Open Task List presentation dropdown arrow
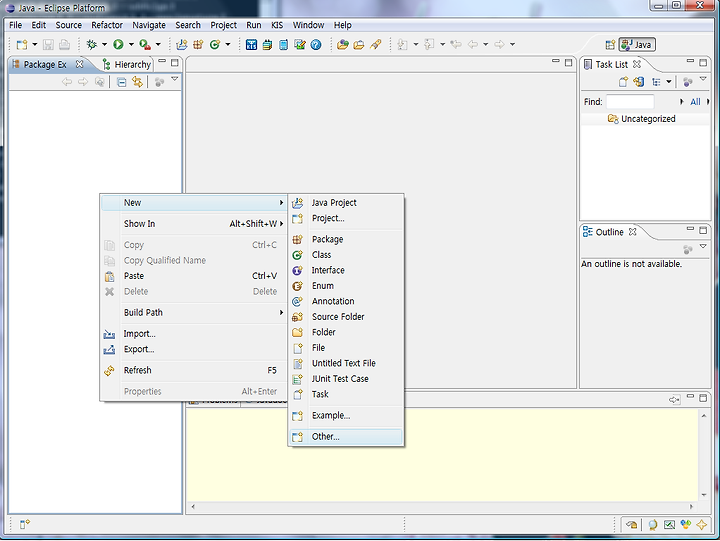 click(x=669, y=82)
